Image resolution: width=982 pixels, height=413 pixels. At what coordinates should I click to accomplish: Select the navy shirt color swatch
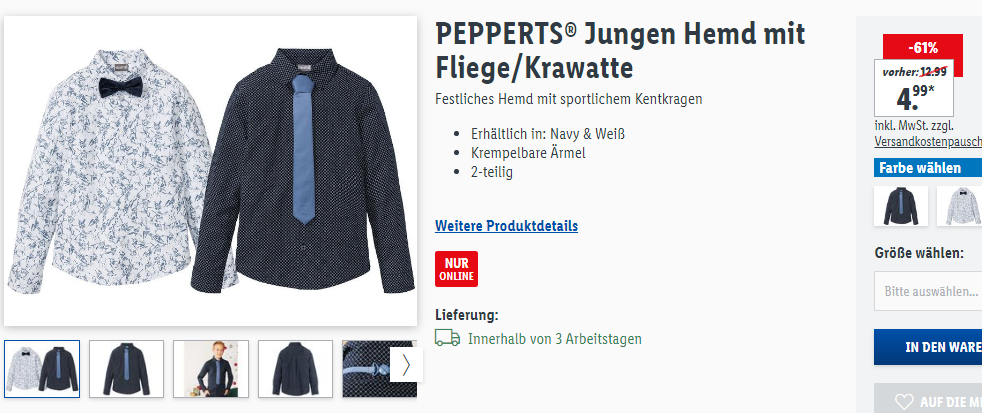(x=901, y=206)
